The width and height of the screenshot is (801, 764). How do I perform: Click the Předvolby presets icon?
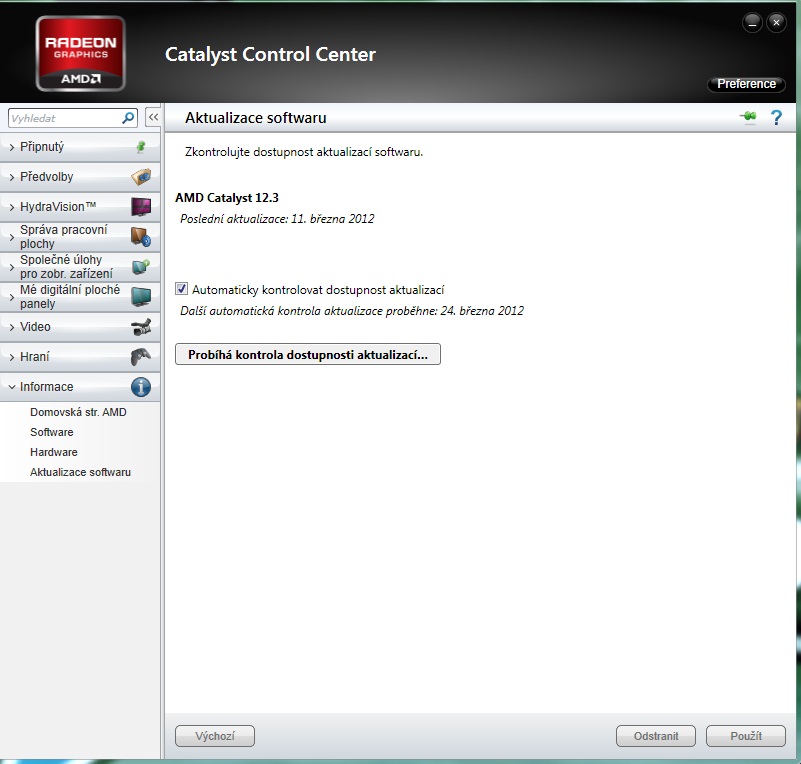[x=141, y=177]
